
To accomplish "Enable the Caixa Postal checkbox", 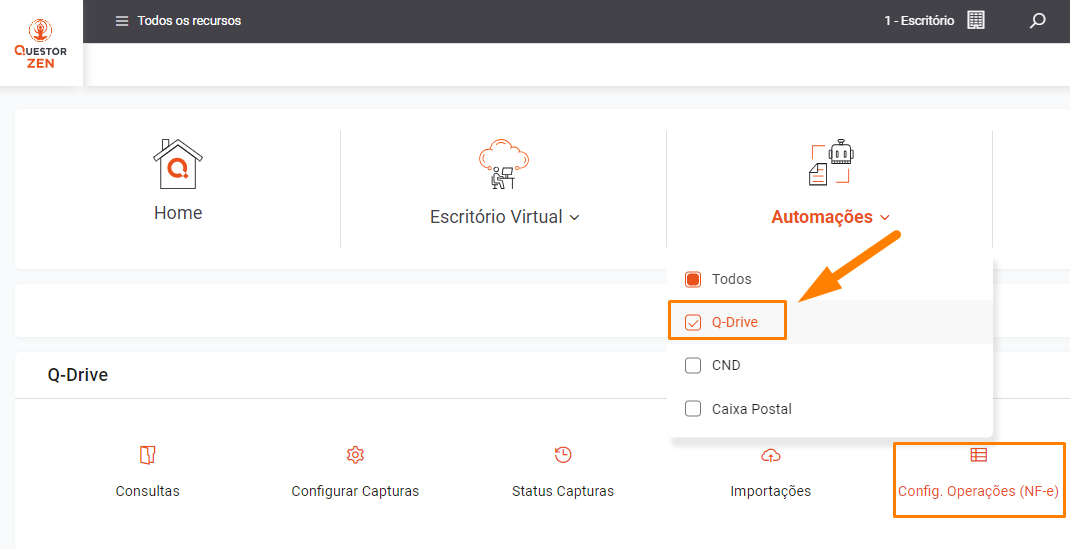I will tap(693, 409).
